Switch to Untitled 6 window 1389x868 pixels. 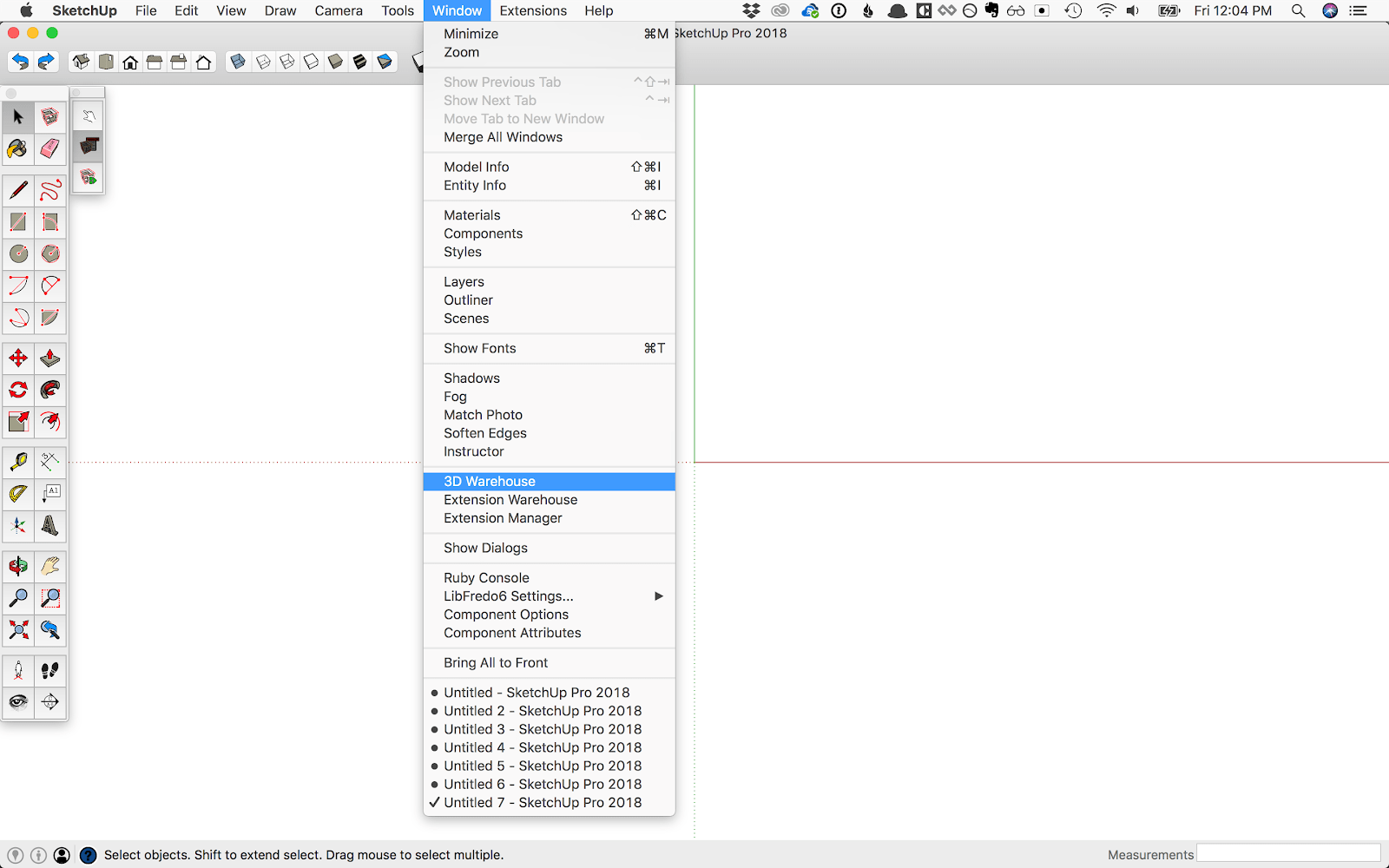click(549, 784)
